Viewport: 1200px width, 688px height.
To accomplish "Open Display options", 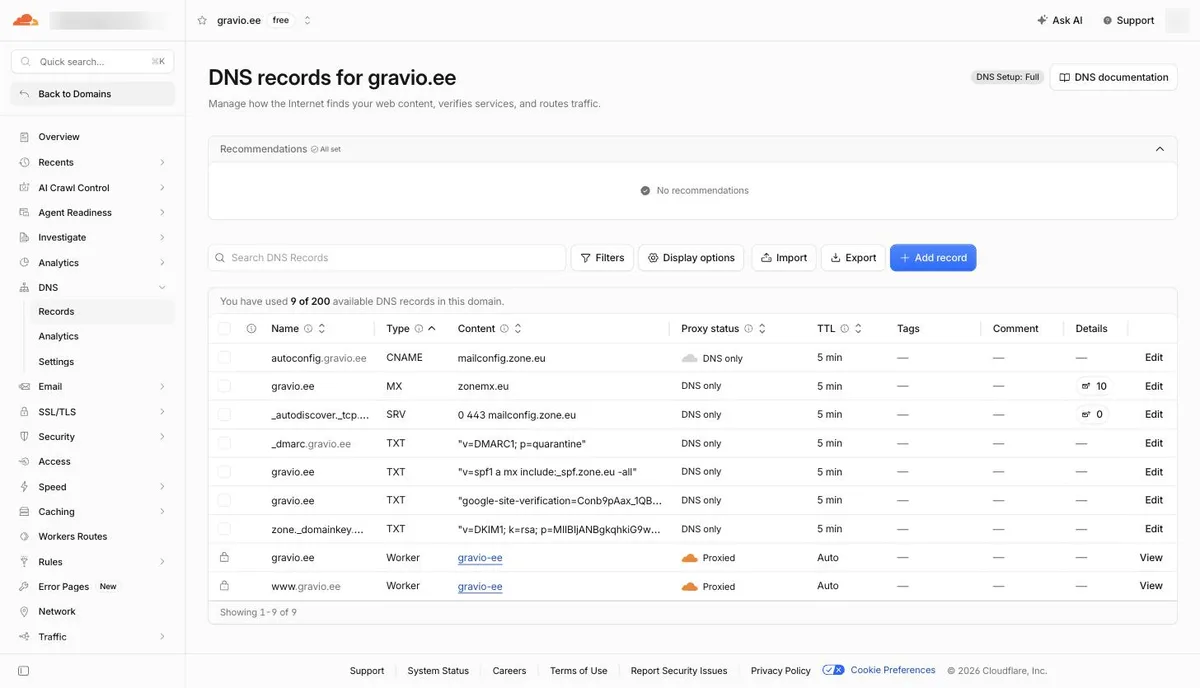I will click(691, 257).
